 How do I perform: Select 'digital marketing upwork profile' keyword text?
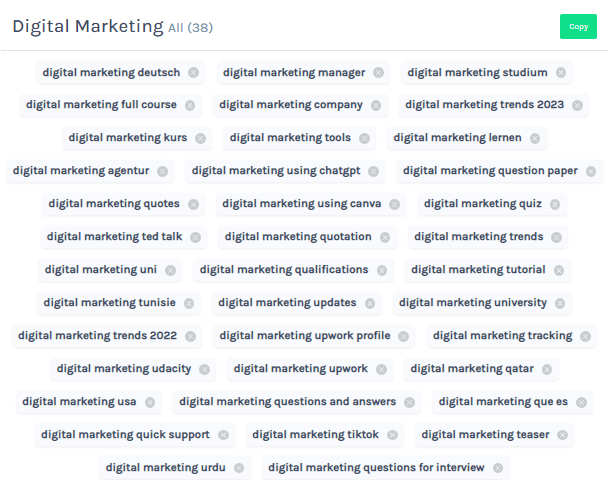coord(305,336)
